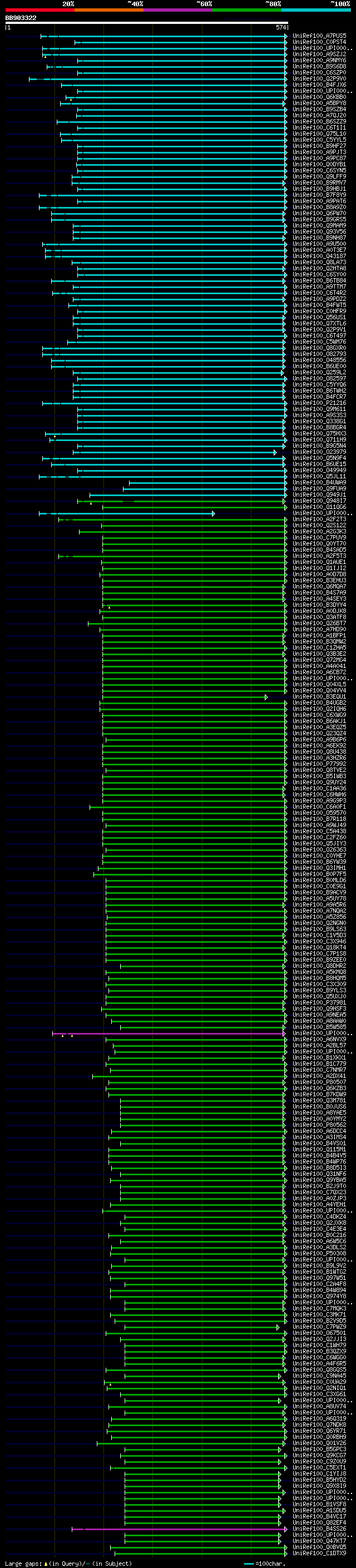Select UniRef100_Q3ATF8 label
356x1568 pixels.
click(319, 617)
